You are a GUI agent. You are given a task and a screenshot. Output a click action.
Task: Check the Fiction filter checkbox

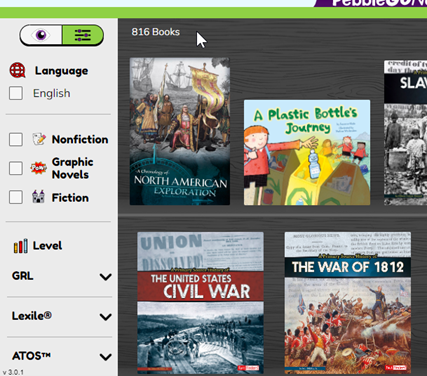(16, 197)
